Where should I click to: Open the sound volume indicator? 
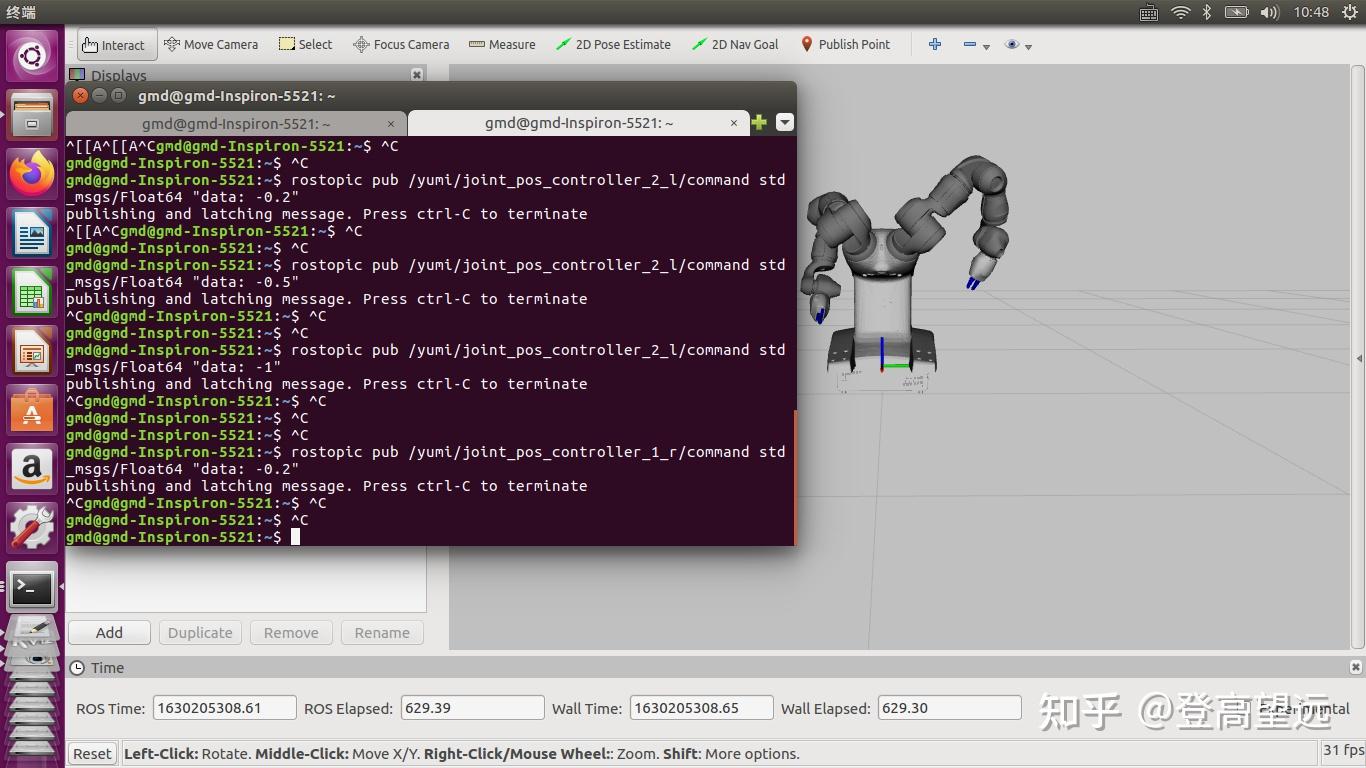click(1270, 12)
